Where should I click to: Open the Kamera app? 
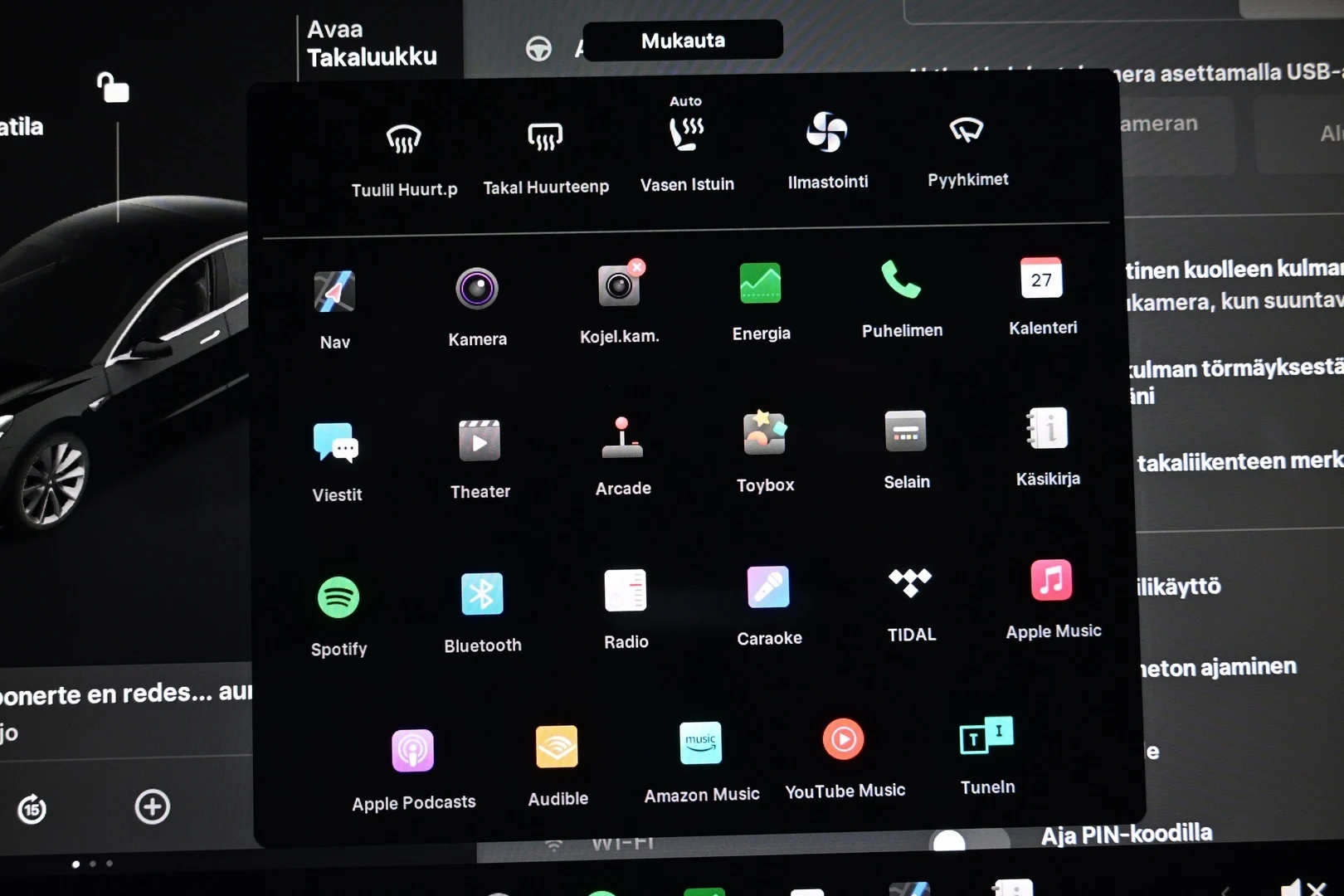coord(477,289)
